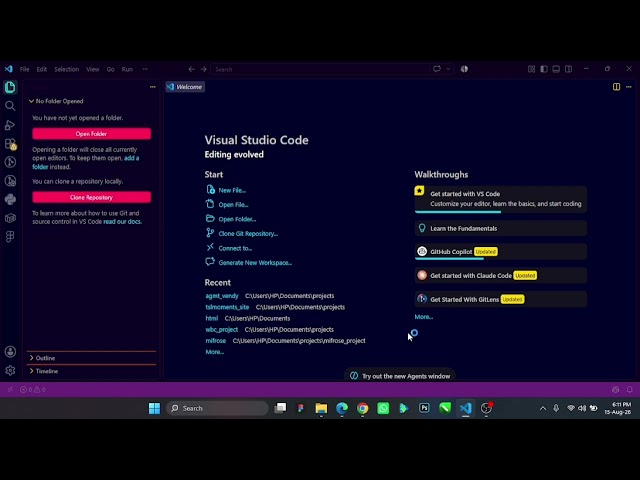This screenshot has width=640, height=480.
Task: Select the Welcome editor tab
Action: coord(185,87)
